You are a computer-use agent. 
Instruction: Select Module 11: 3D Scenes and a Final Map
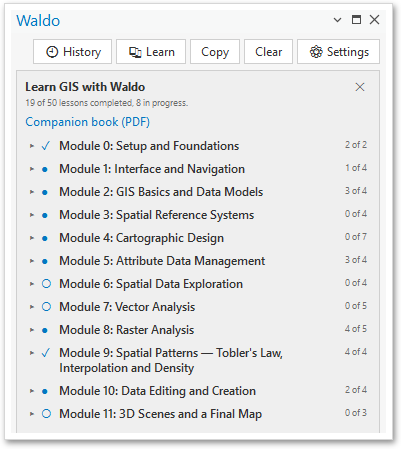click(x=161, y=414)
